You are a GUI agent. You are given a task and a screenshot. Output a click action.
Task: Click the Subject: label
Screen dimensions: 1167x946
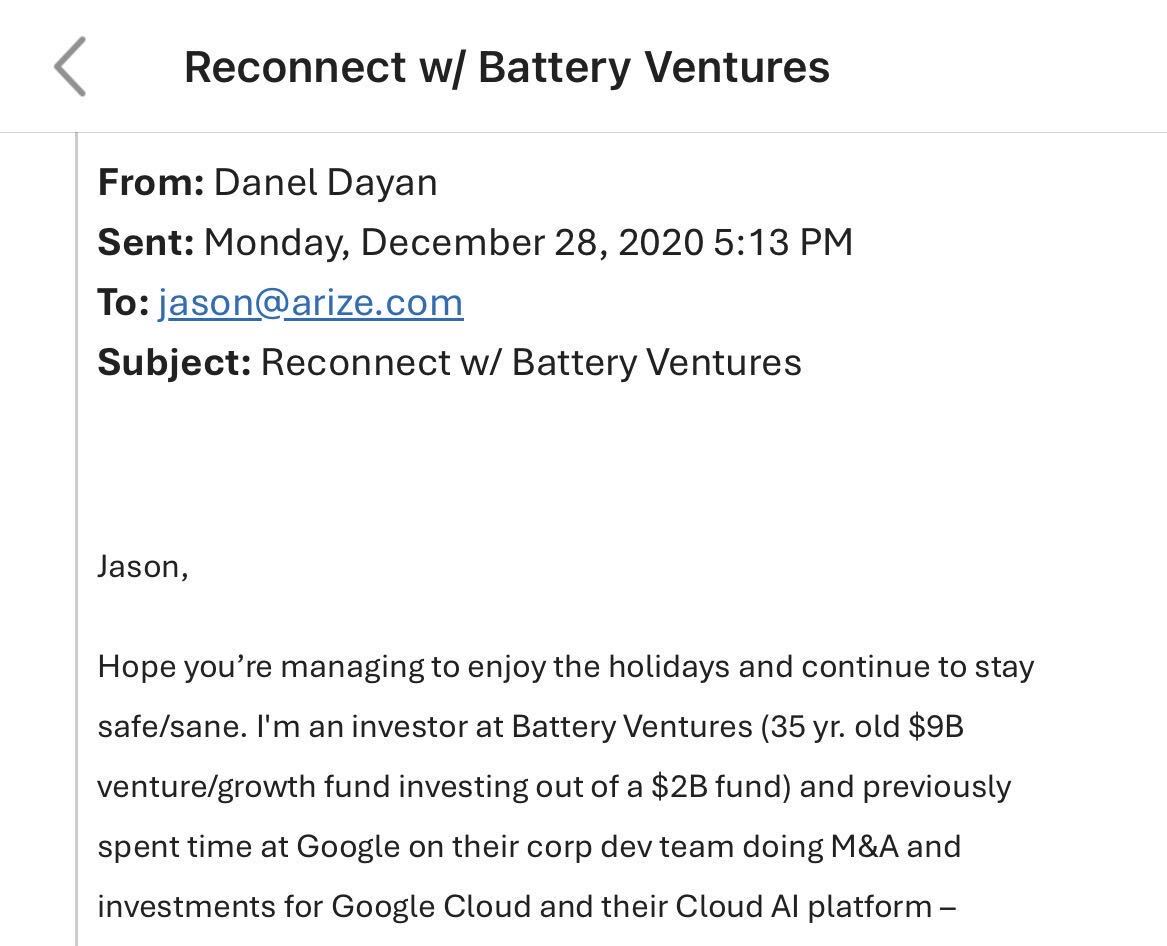click(x=174, y=363)
